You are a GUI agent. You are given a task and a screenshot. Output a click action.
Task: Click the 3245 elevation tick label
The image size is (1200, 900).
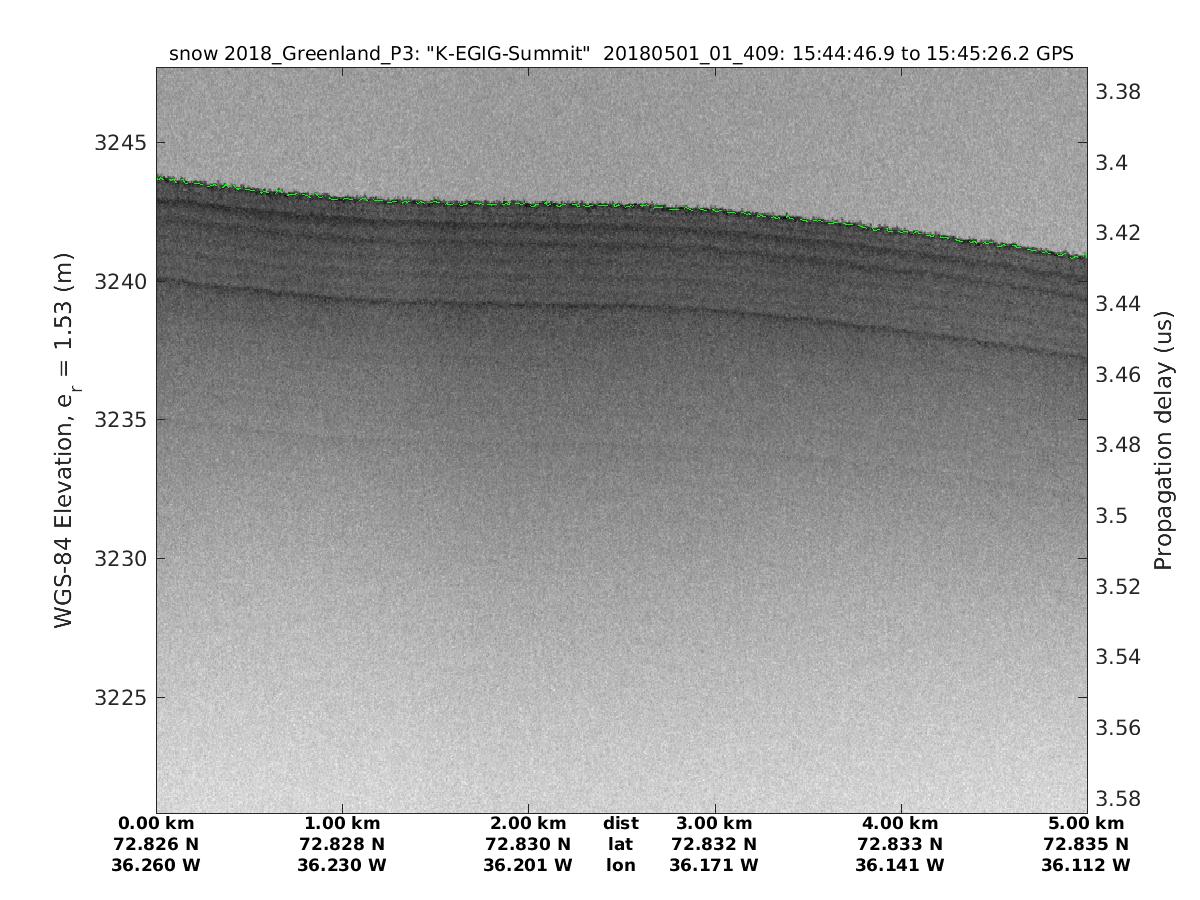coord(120,142)
